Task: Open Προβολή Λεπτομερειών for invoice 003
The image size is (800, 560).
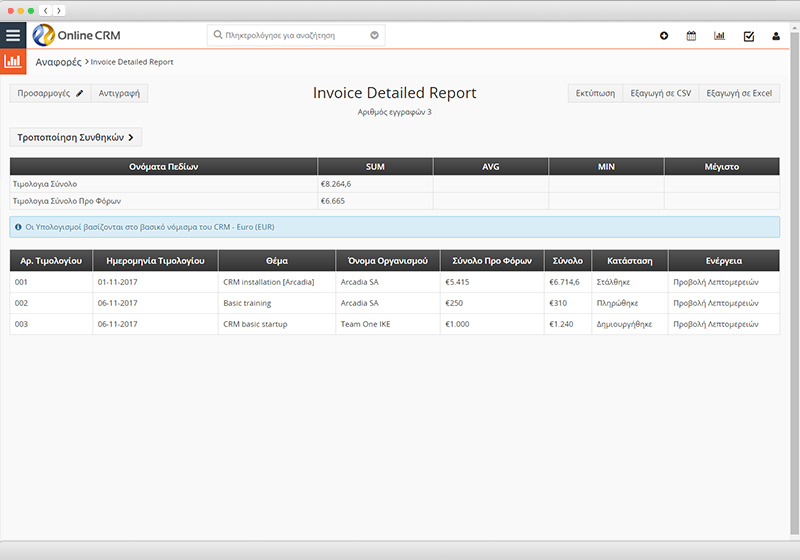Action: pyautogui.click(x=716, y=324)
